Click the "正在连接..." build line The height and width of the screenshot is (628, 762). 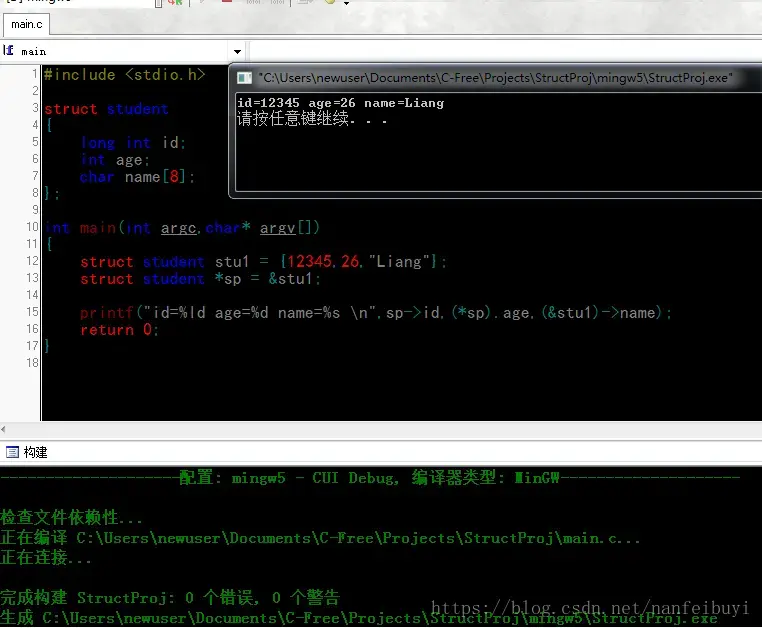click(x=46, y=558)
